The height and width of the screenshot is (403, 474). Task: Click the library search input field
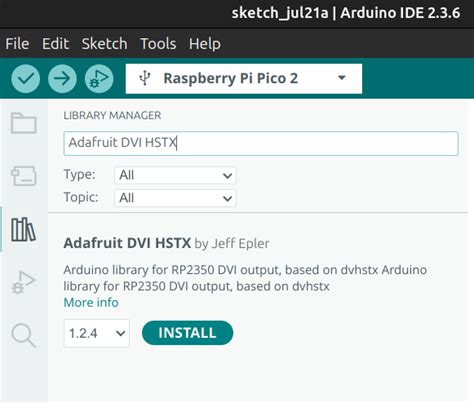[x=261, y=143]
